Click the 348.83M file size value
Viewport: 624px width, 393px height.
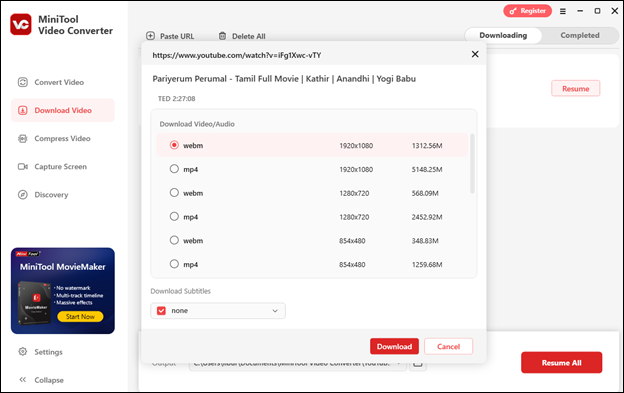coord(425,241)
